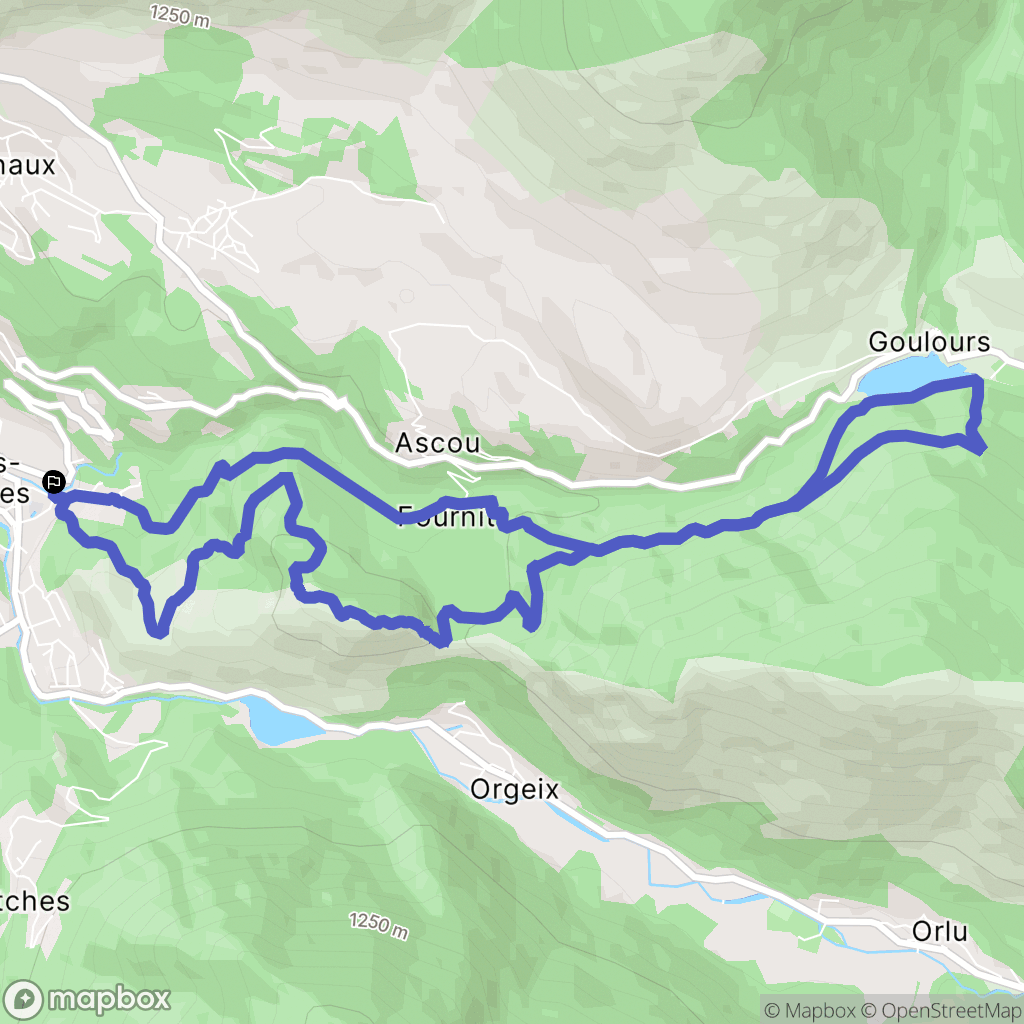Viewport: 1024px width, 1024px height.
Task: Select the Orgeix village label
Action: click(515, 790)
